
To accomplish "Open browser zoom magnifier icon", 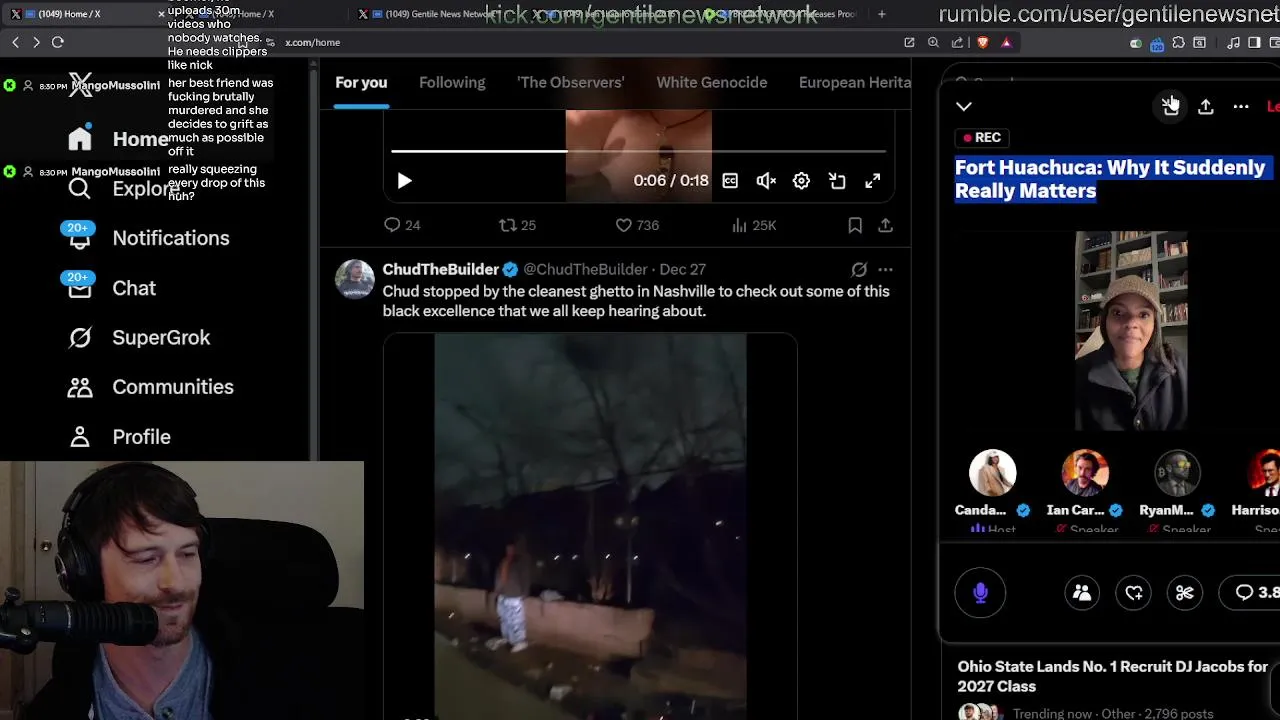I will [933, 42].
